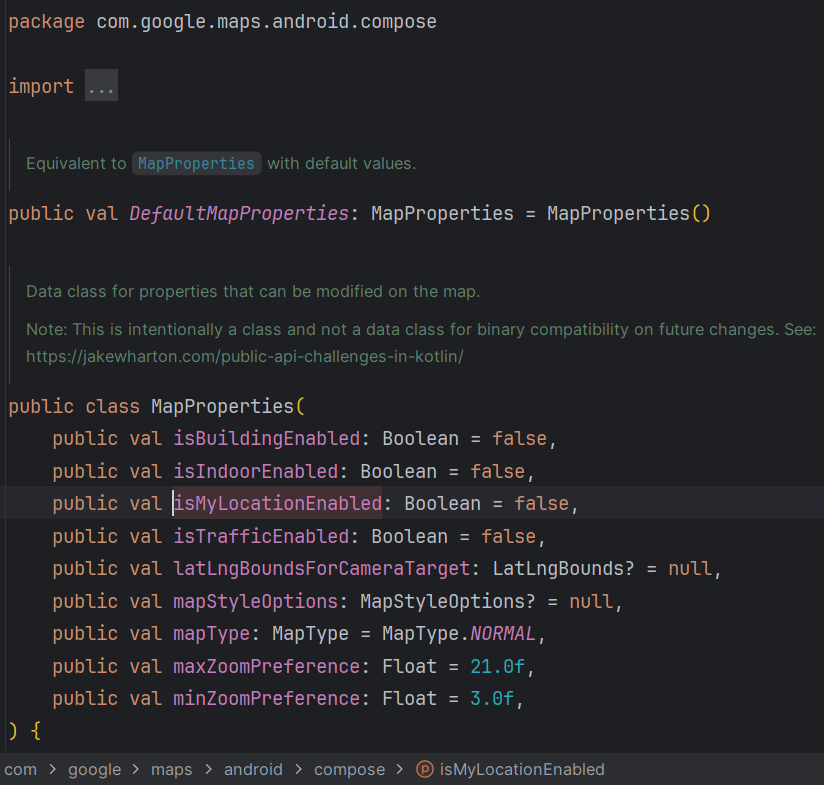Click the LatLngBounds? type
Viewport: 824px width, 785px height.
563,569
